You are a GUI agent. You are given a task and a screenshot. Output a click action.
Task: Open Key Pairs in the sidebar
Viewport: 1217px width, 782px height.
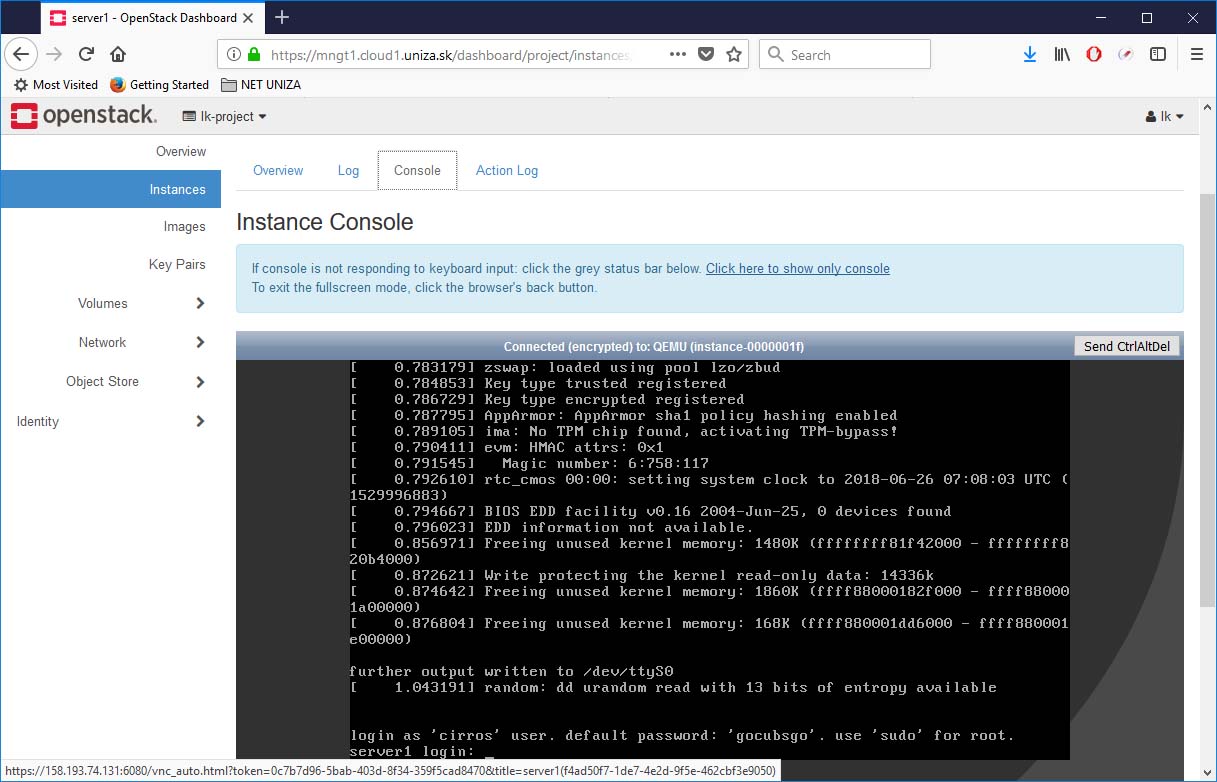click(177, 265)
